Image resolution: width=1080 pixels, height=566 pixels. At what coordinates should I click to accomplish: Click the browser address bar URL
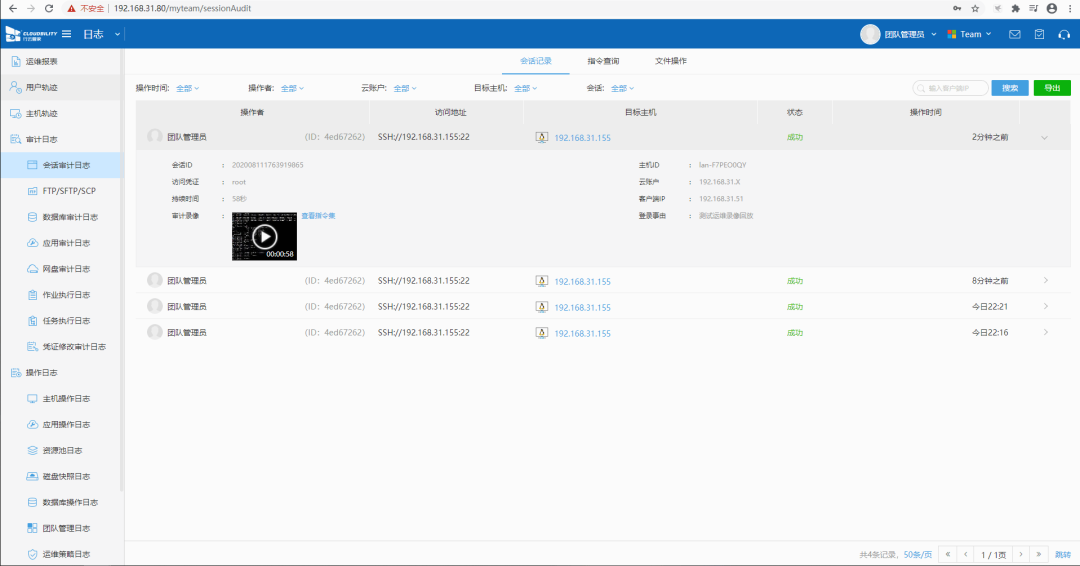click(x=182, y=8)
